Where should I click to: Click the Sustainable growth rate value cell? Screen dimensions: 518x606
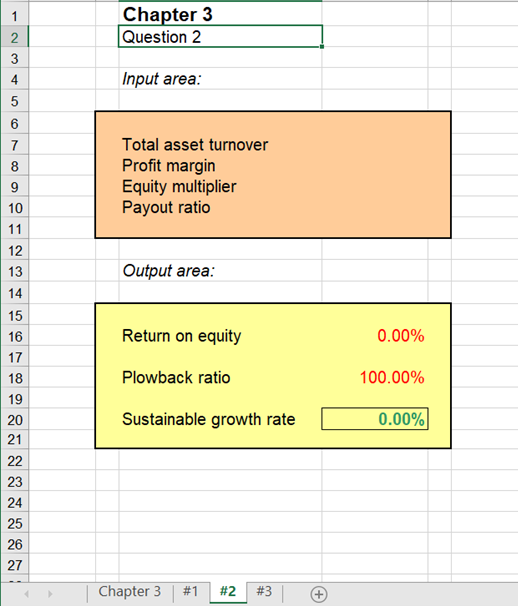tap(375, 419)
